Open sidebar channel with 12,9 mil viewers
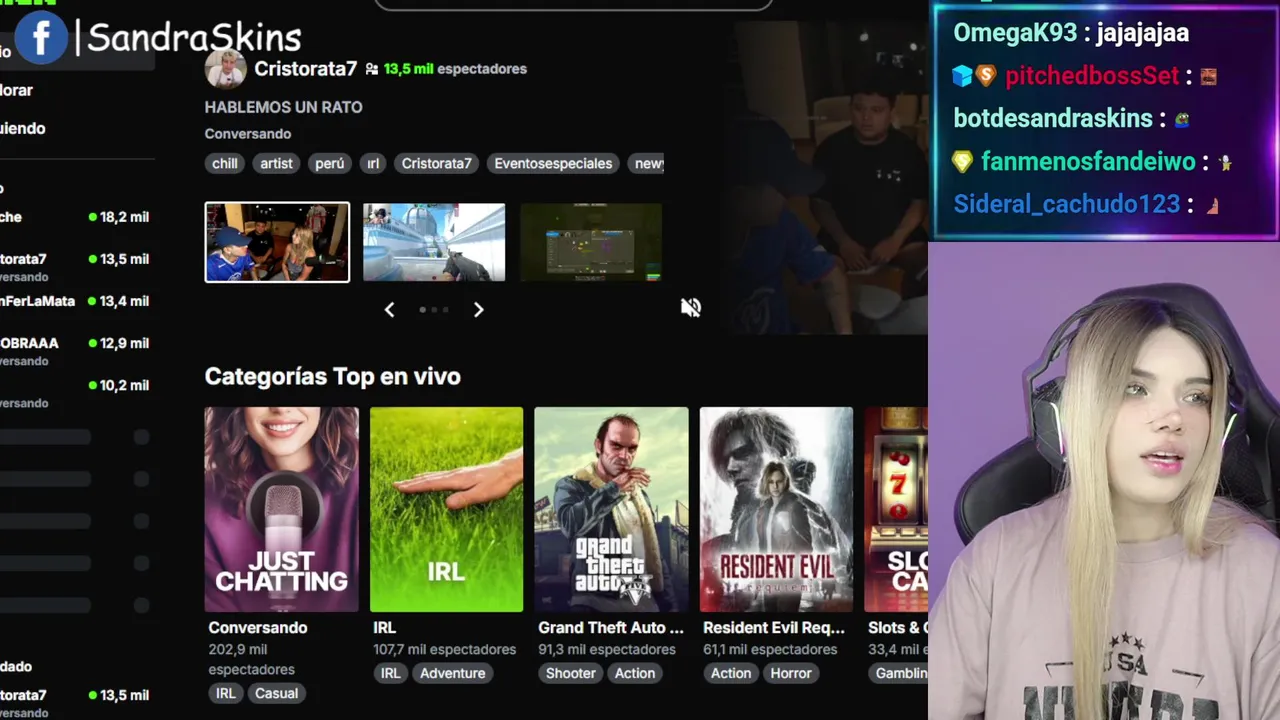 click(75, 351)
